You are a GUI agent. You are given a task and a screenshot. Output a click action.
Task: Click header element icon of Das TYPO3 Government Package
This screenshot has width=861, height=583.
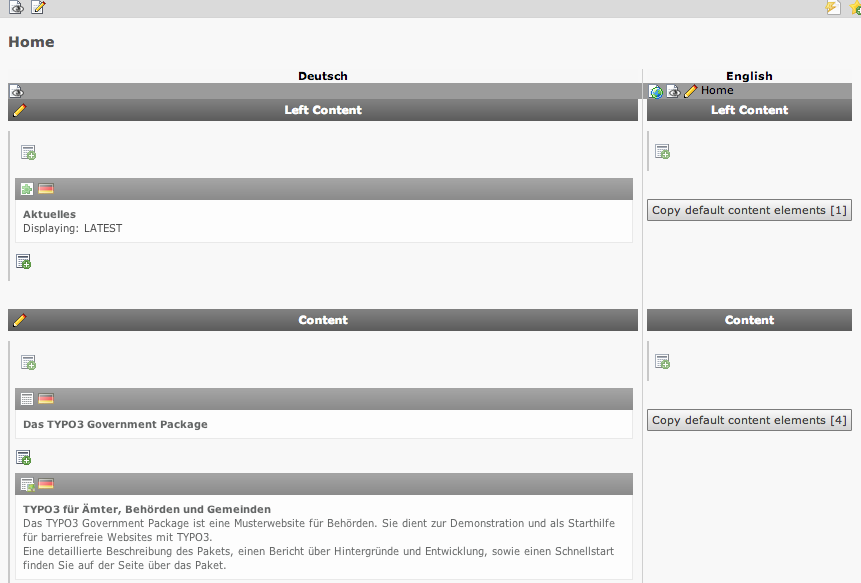26,399
